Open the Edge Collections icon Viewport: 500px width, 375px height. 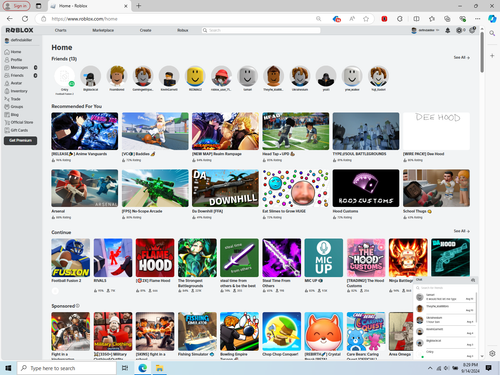click(x=447, y=19)
